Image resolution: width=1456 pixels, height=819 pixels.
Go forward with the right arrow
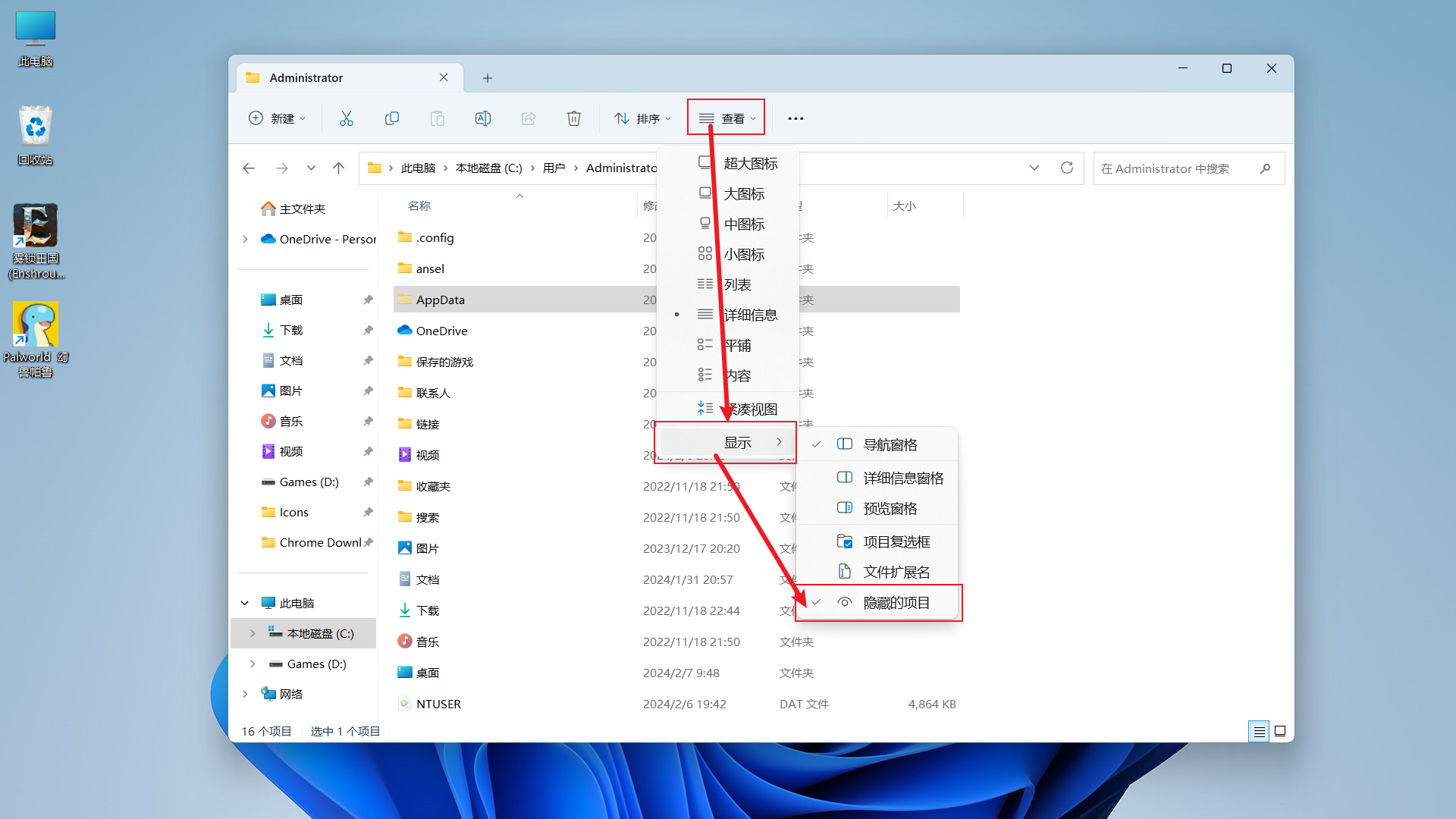282,168
